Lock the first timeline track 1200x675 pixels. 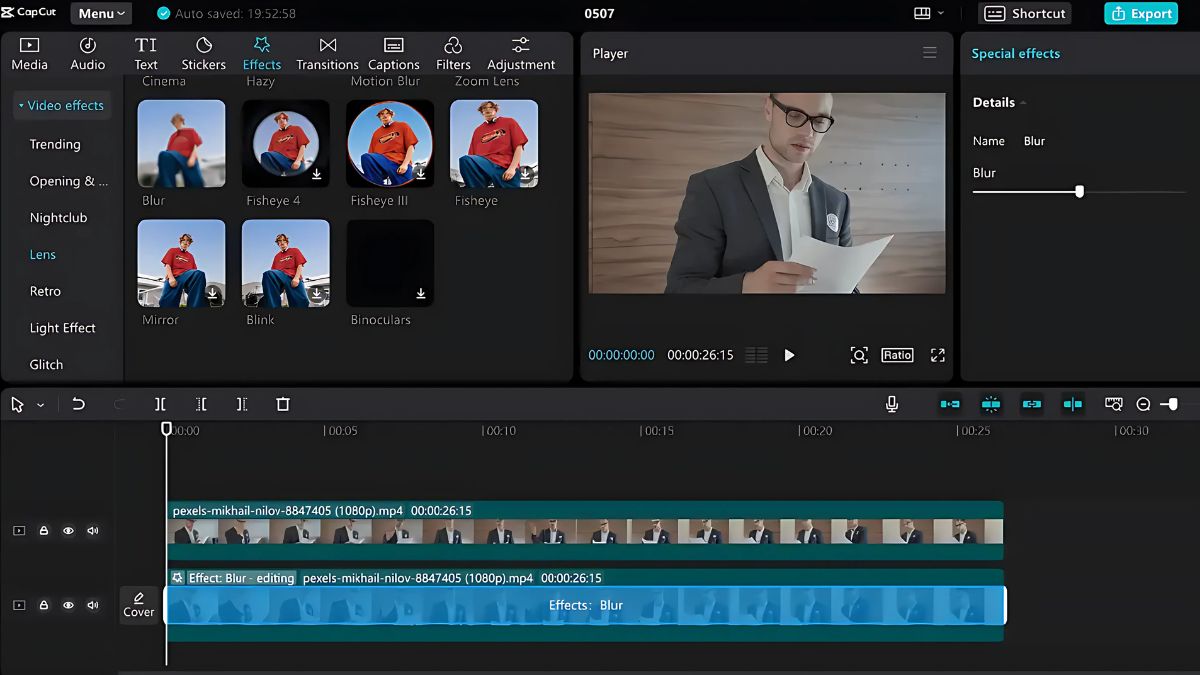click(x=43, y=531)
